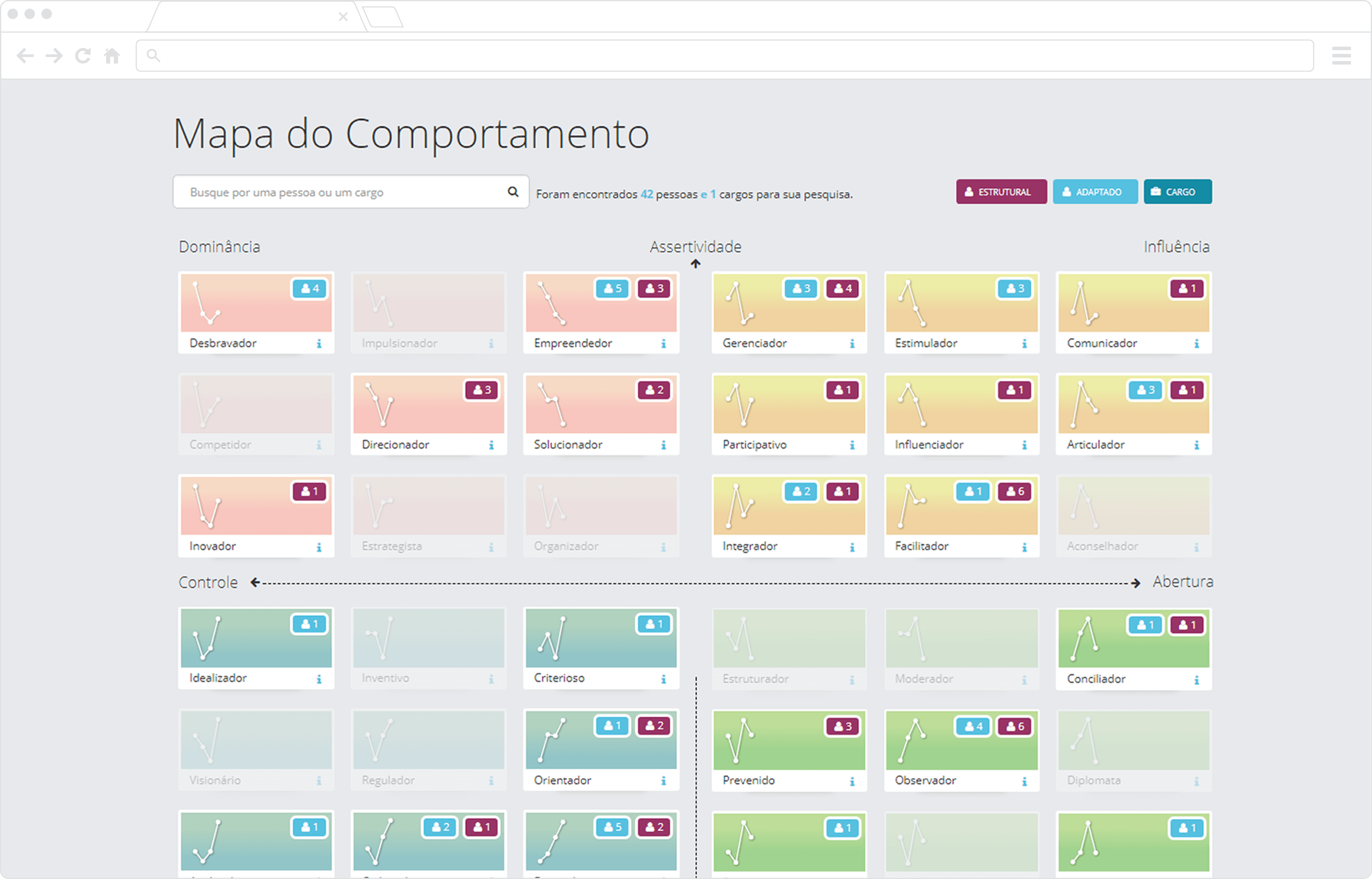Viewport: 1372px width, 879px height.
Task: Click the info icon on Desbravador card
Action: pos(319,344)
